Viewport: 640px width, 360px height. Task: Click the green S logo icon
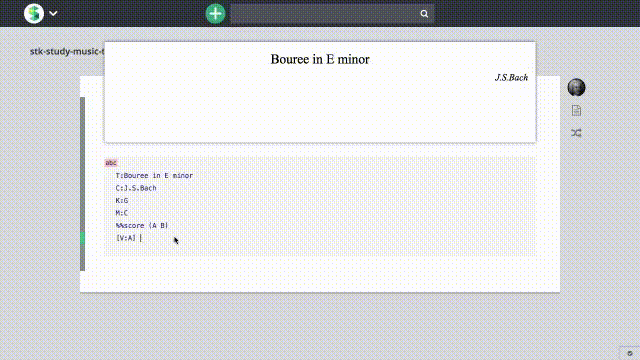(x=34, y=13)
